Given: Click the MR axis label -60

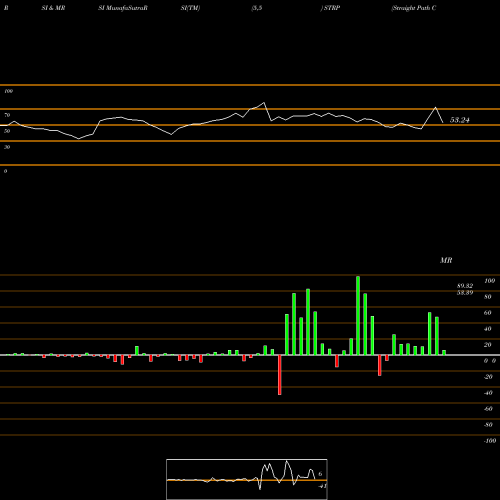Looking at the screenshot, I should 488,409.
